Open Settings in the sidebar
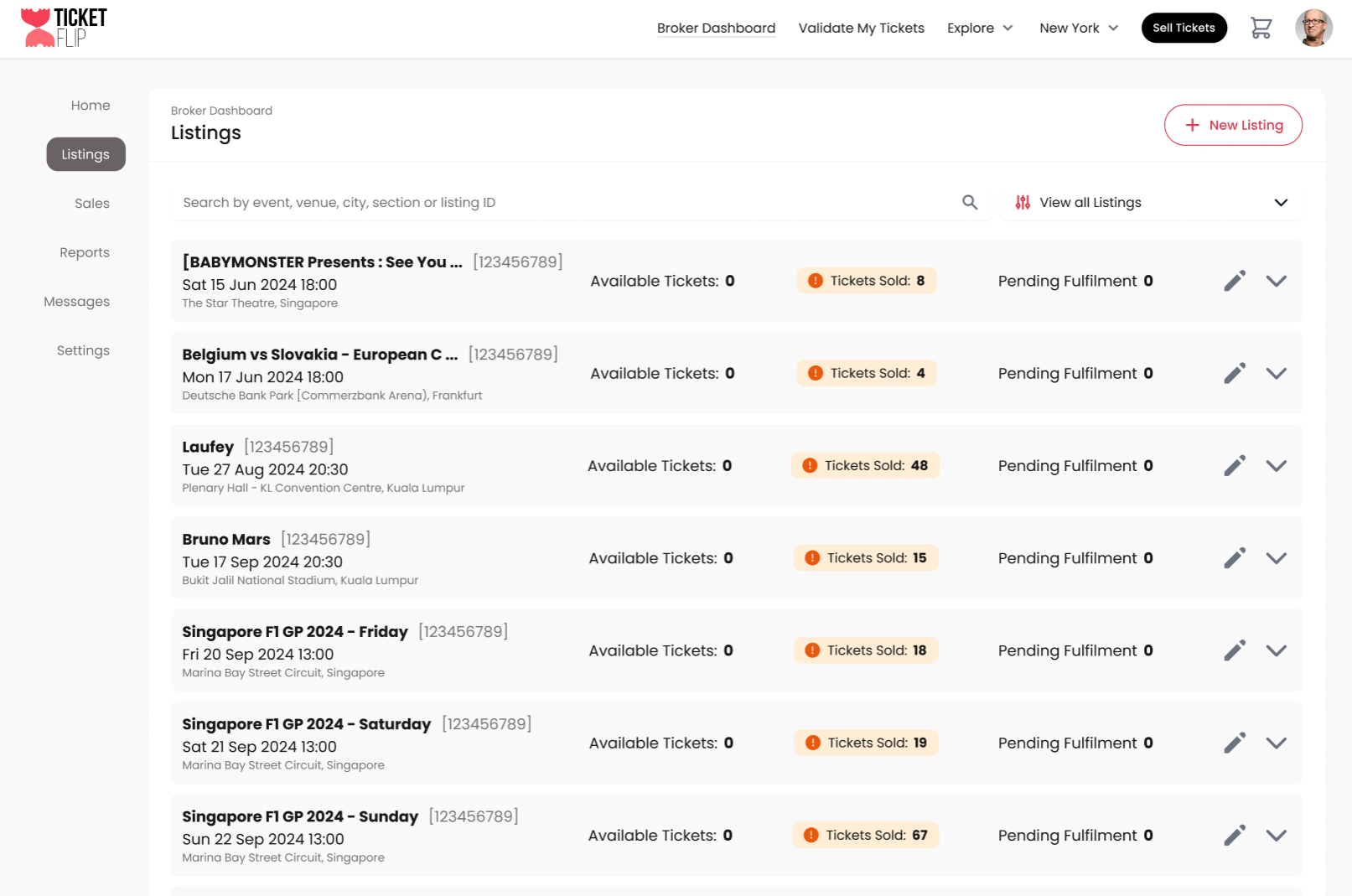This screenshot has height=896, width=1352. click(x=83, y=350)
